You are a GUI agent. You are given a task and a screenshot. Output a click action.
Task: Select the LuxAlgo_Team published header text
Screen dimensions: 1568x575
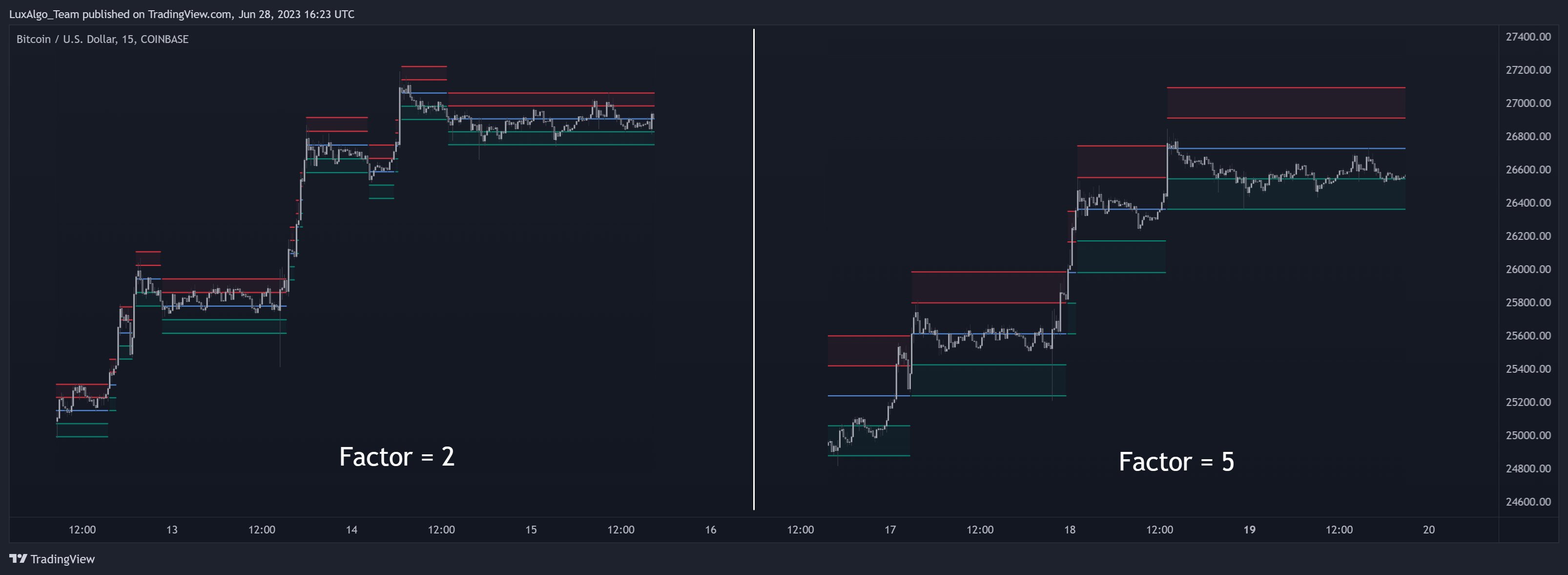click(x=182, y=14)
